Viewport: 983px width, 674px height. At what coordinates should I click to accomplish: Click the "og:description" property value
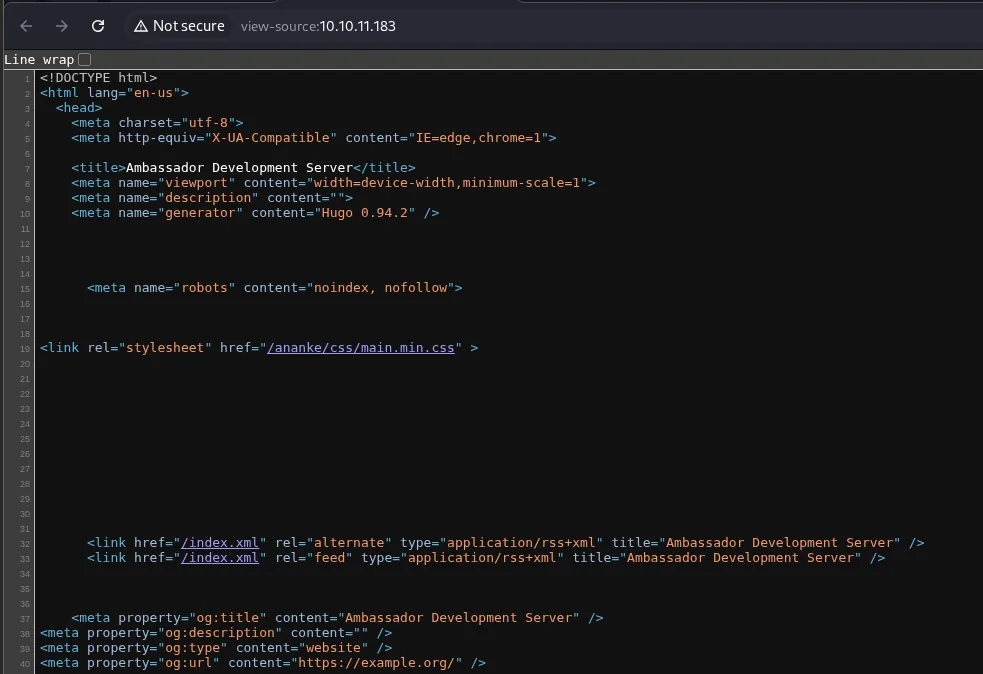pyautogui.click(x=220, y=633)
